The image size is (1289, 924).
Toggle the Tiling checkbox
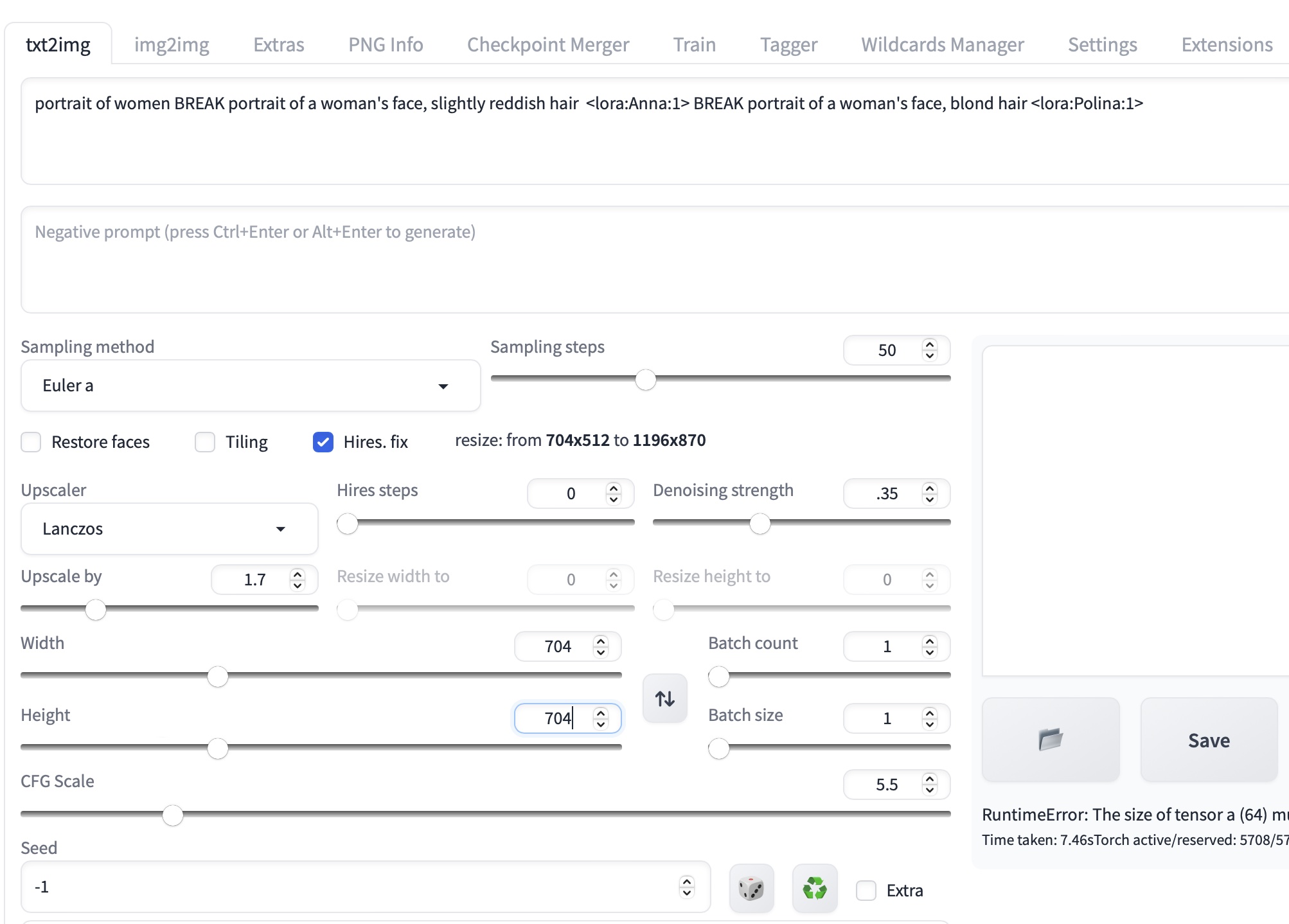pos(205,442)
